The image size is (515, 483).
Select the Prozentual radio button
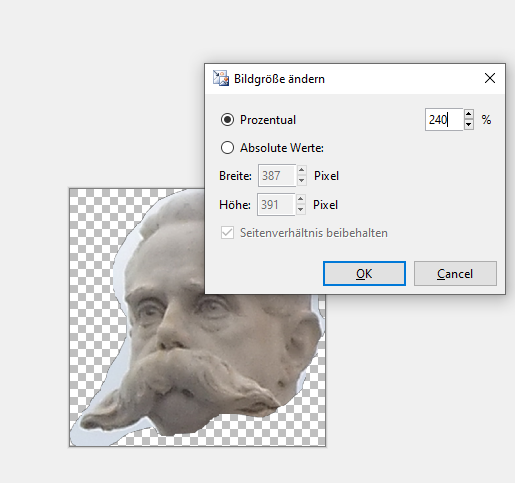point(227,120)
